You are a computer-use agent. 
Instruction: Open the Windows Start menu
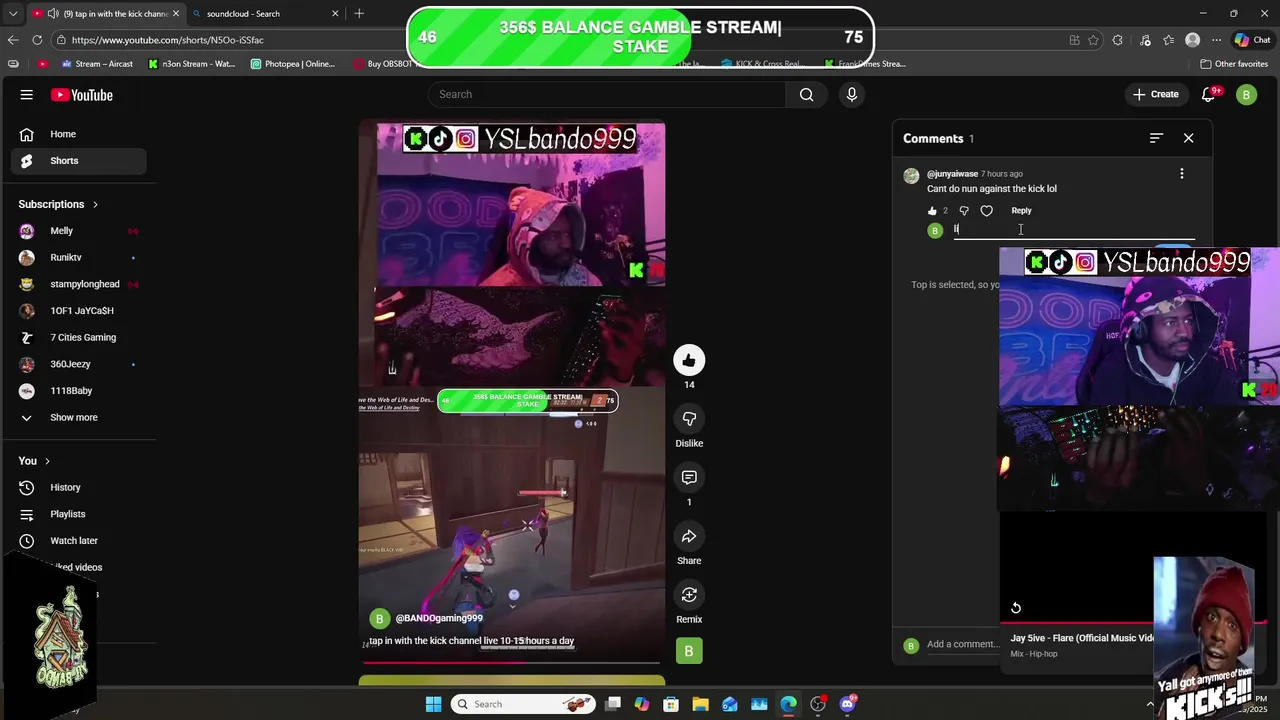tap(433, 704)
